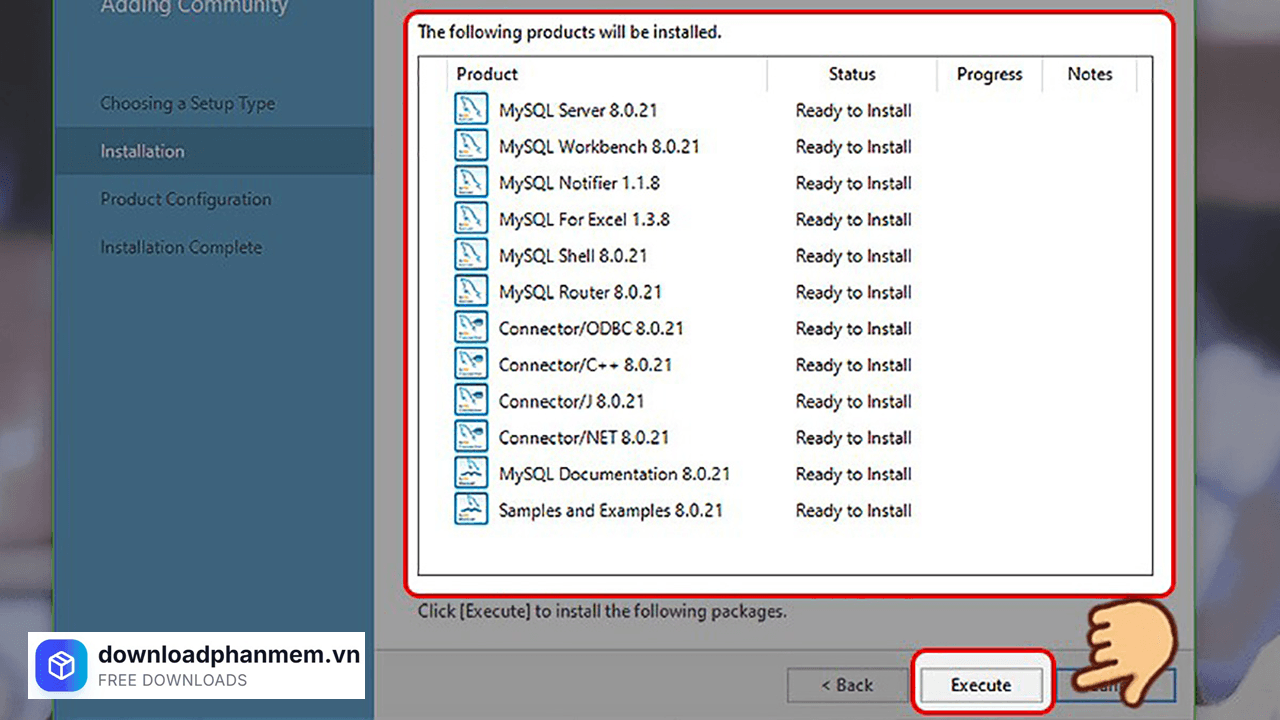Select the Connector/NET 8.0.21 row text
Image resolution: width=1280 pixels, height=720 pixels.
click(584, 437)
